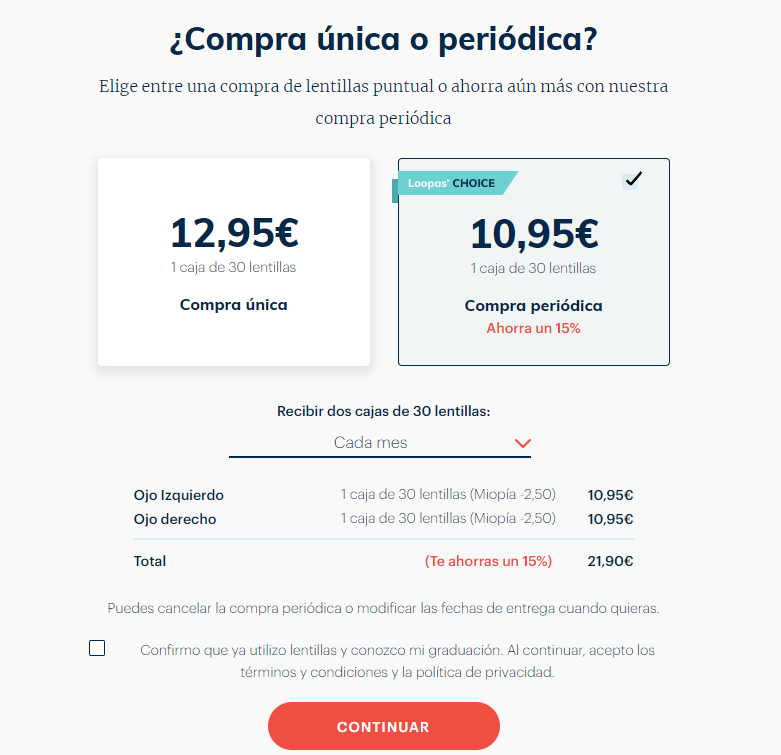Click the "Ahorra un 15%" text
781x755 pixels.
click(x=533, y=328)
